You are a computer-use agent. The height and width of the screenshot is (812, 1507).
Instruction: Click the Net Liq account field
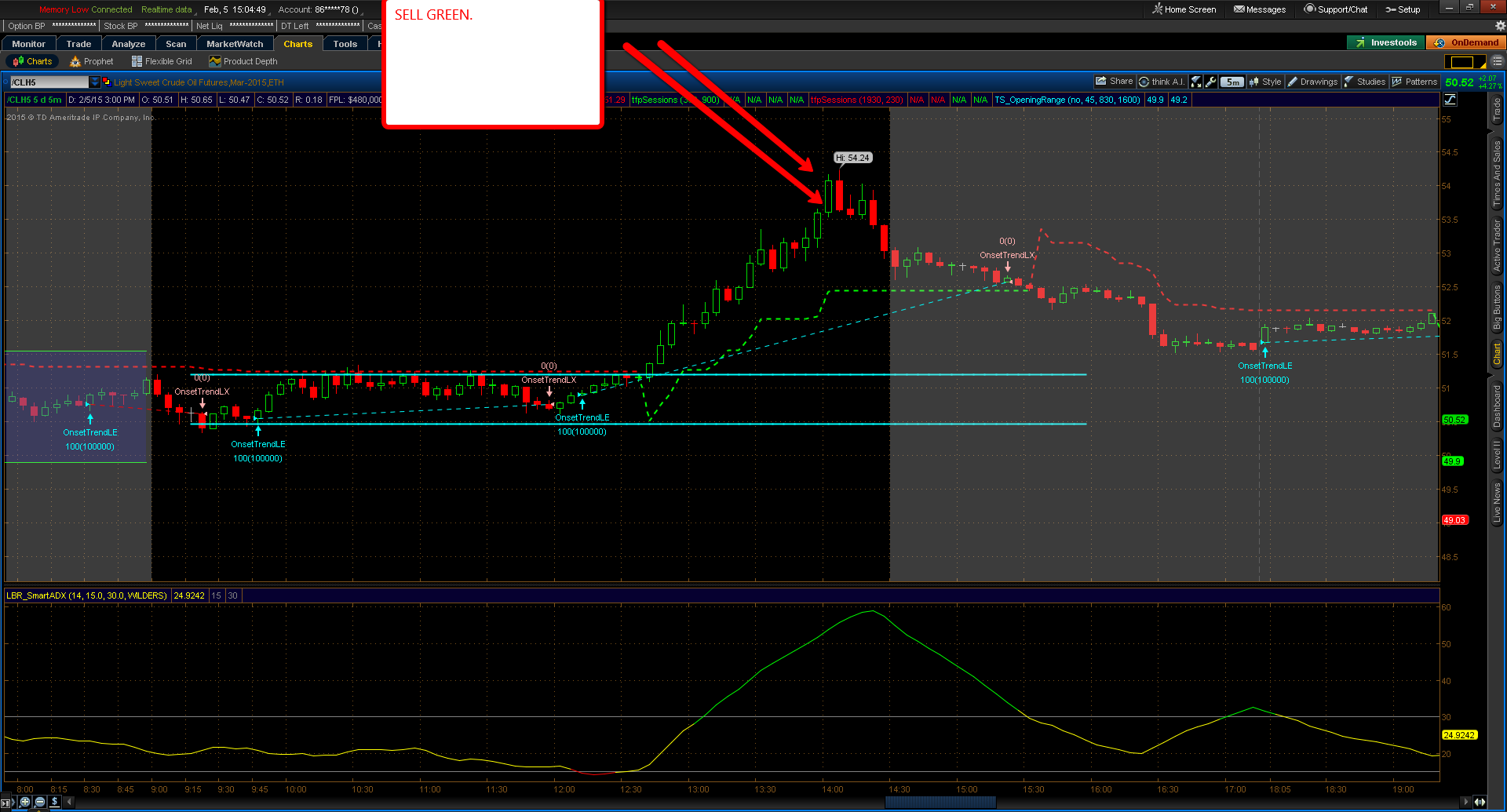click(234, 26)
